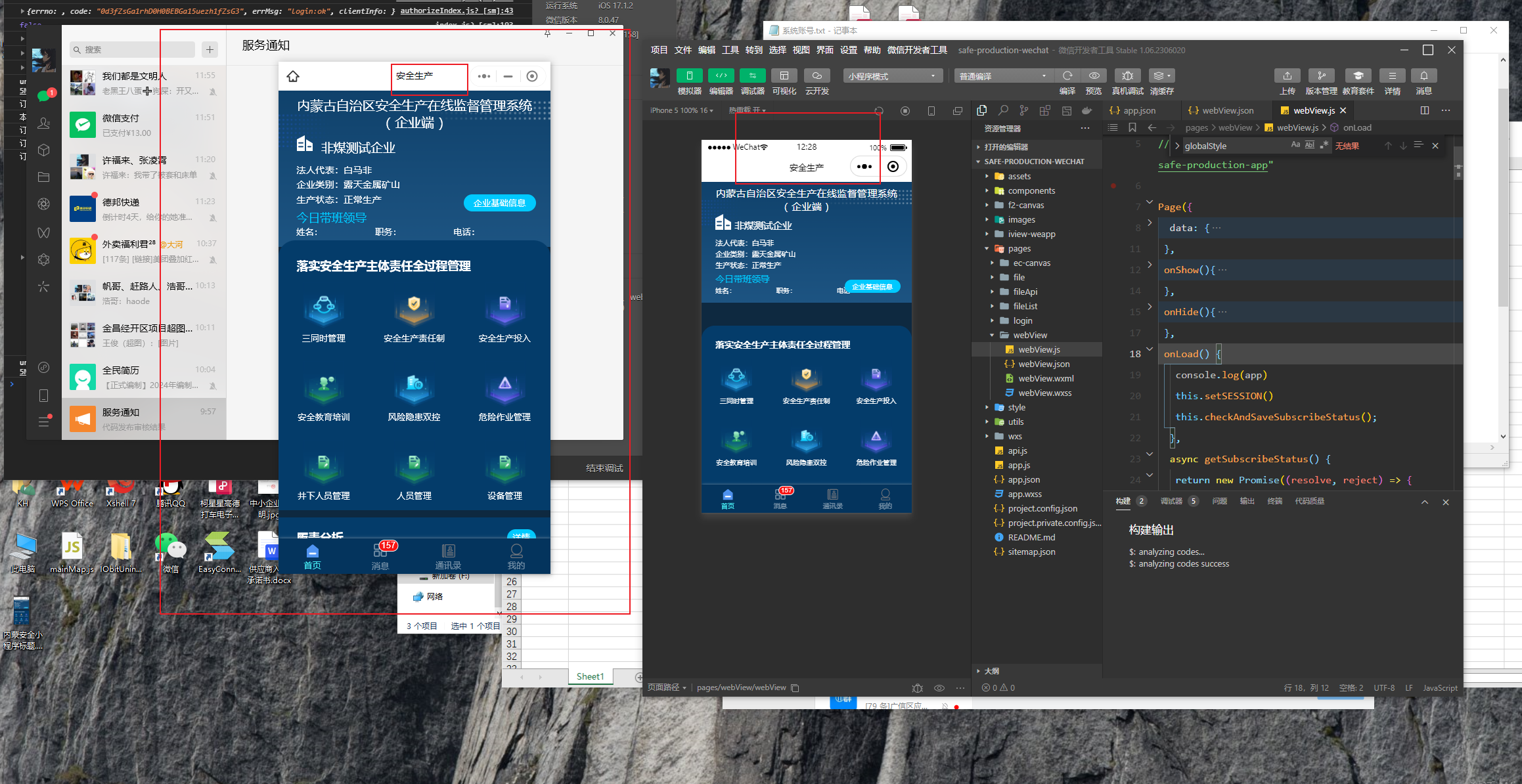Toggle match case (Aa) in find widget

coord(1295,145)
